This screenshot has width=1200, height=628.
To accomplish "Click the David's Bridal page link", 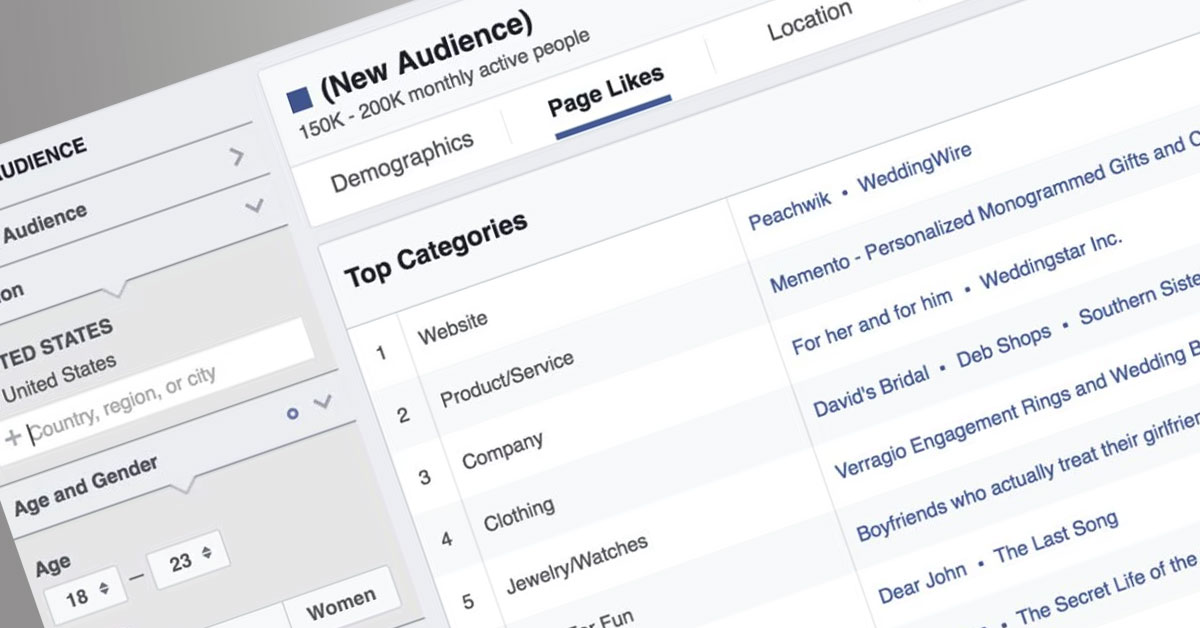I will tap(871, 391).
